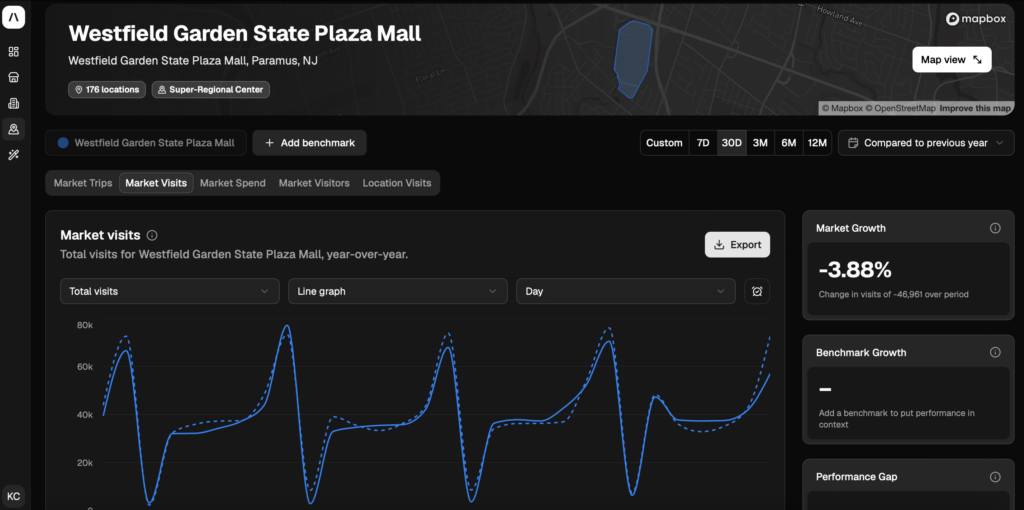Click the © Mapbox attribution link
The height and width of the screenshot is (510, 1024).
point(842,108)
